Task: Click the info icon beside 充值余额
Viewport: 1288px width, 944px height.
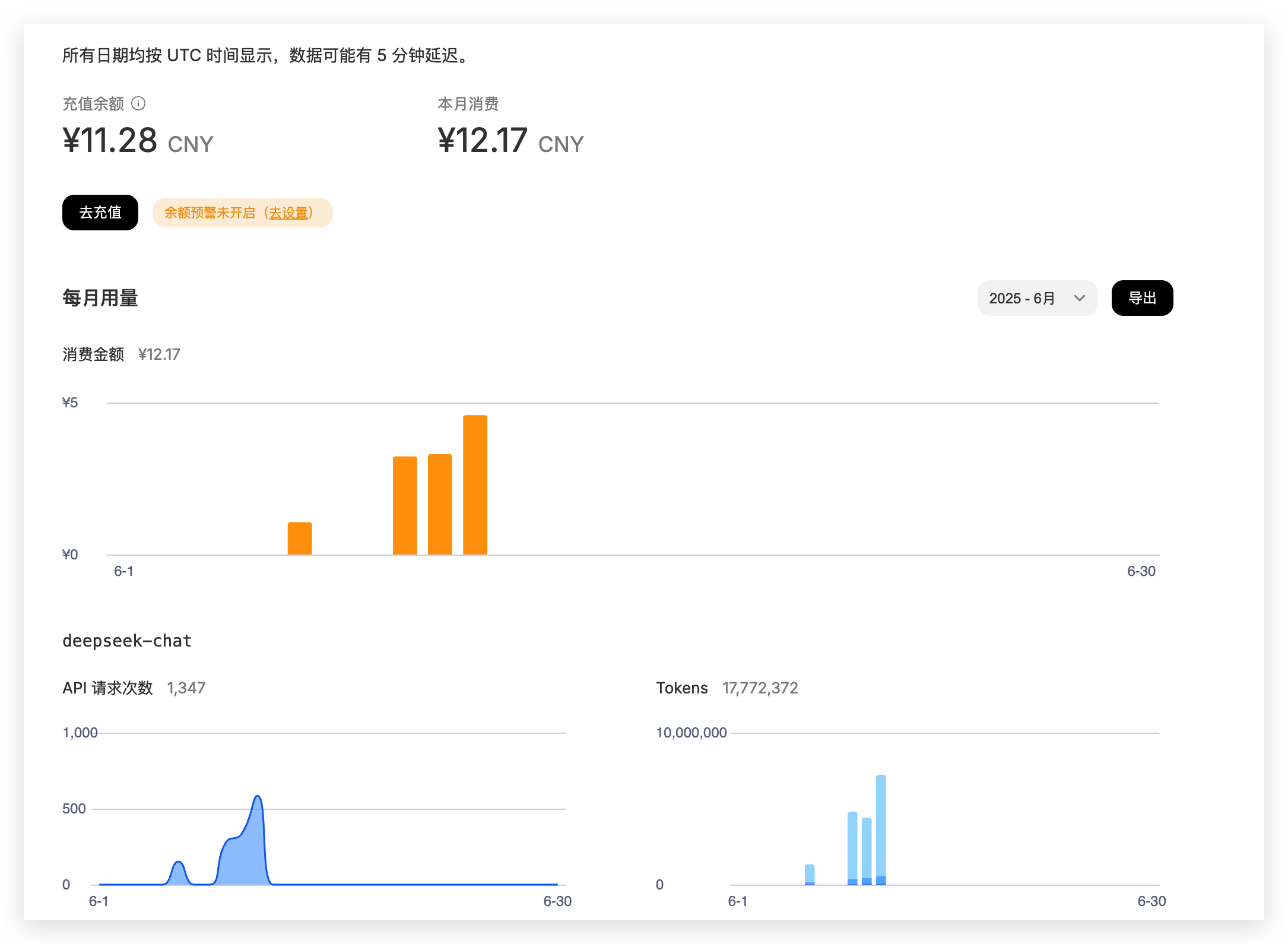Action: [x=138, y=104]
